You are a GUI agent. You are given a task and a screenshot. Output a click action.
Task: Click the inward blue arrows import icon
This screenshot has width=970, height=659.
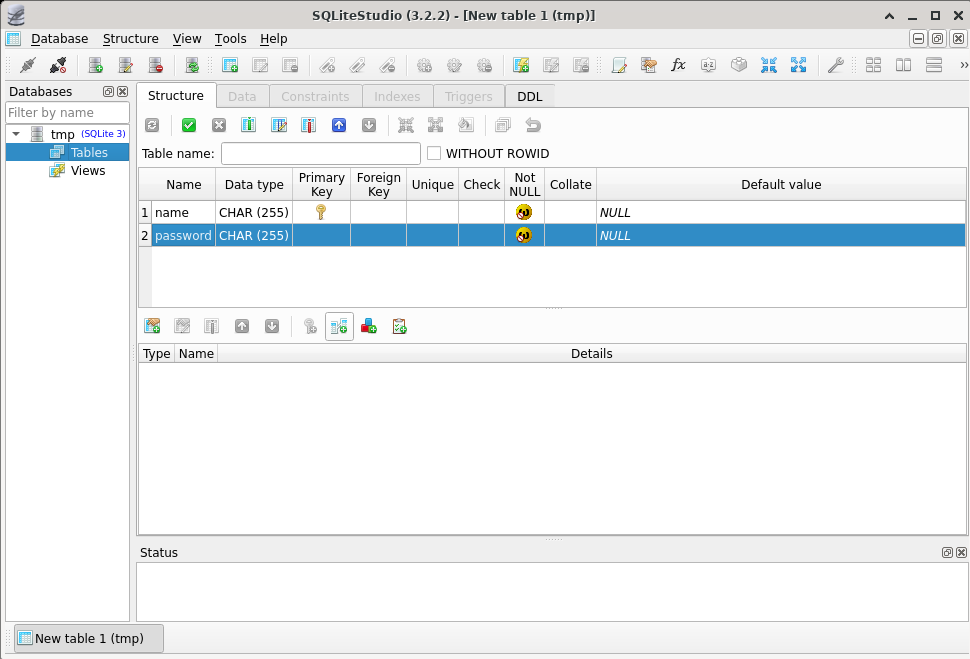768,65
